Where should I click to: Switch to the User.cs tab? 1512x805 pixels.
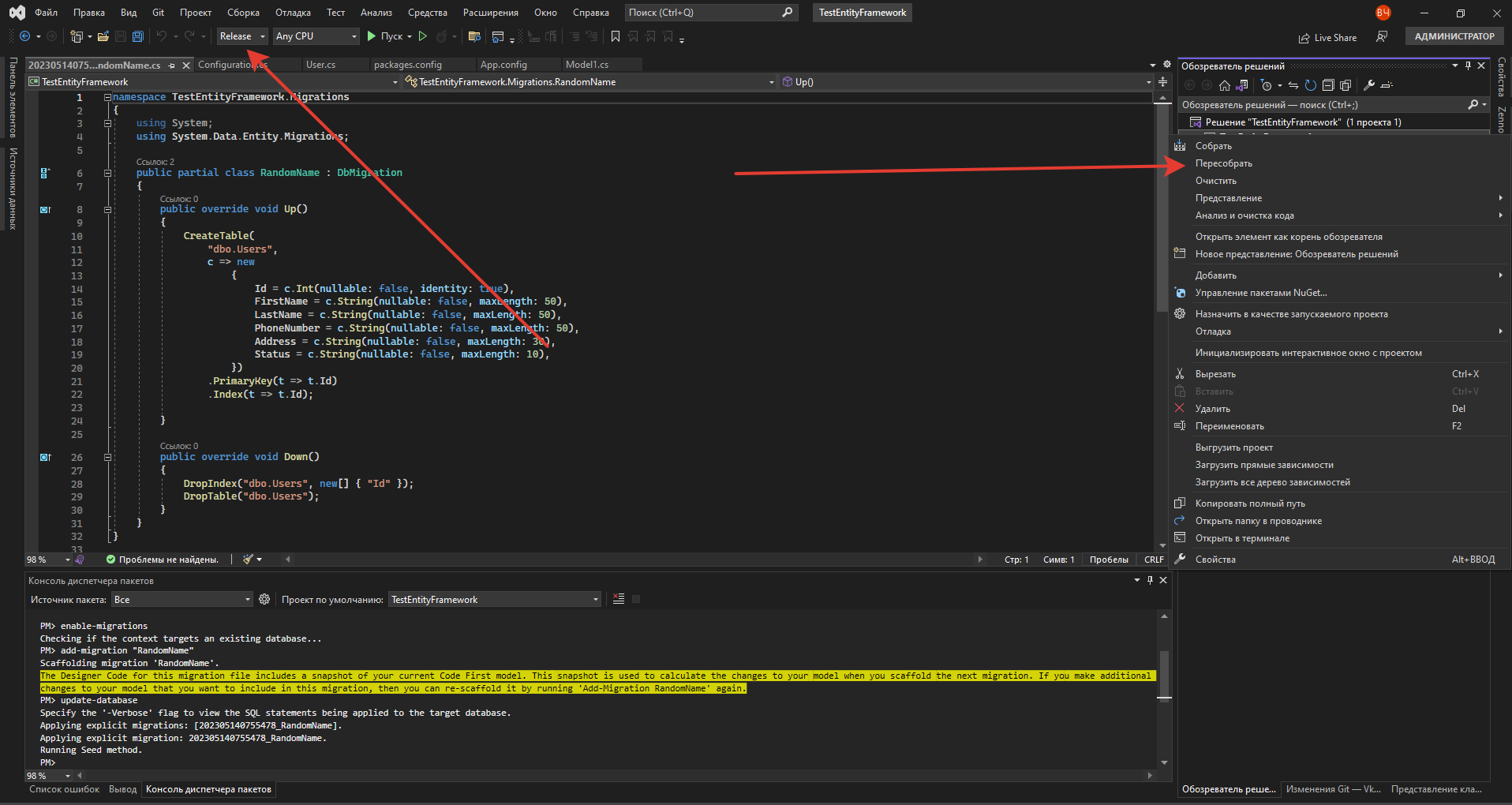[320, 65]
